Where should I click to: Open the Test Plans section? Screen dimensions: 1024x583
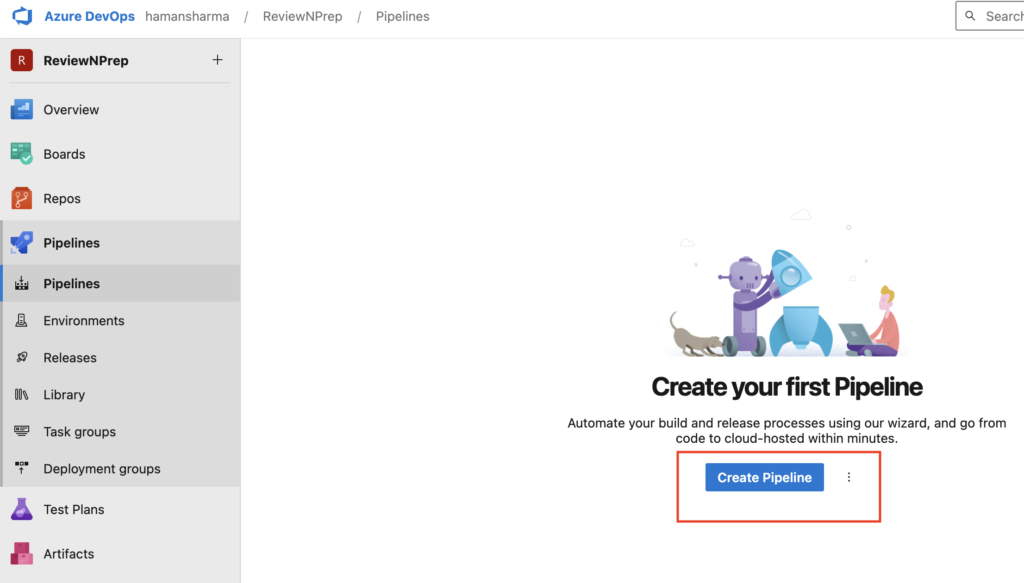point(74,509)
